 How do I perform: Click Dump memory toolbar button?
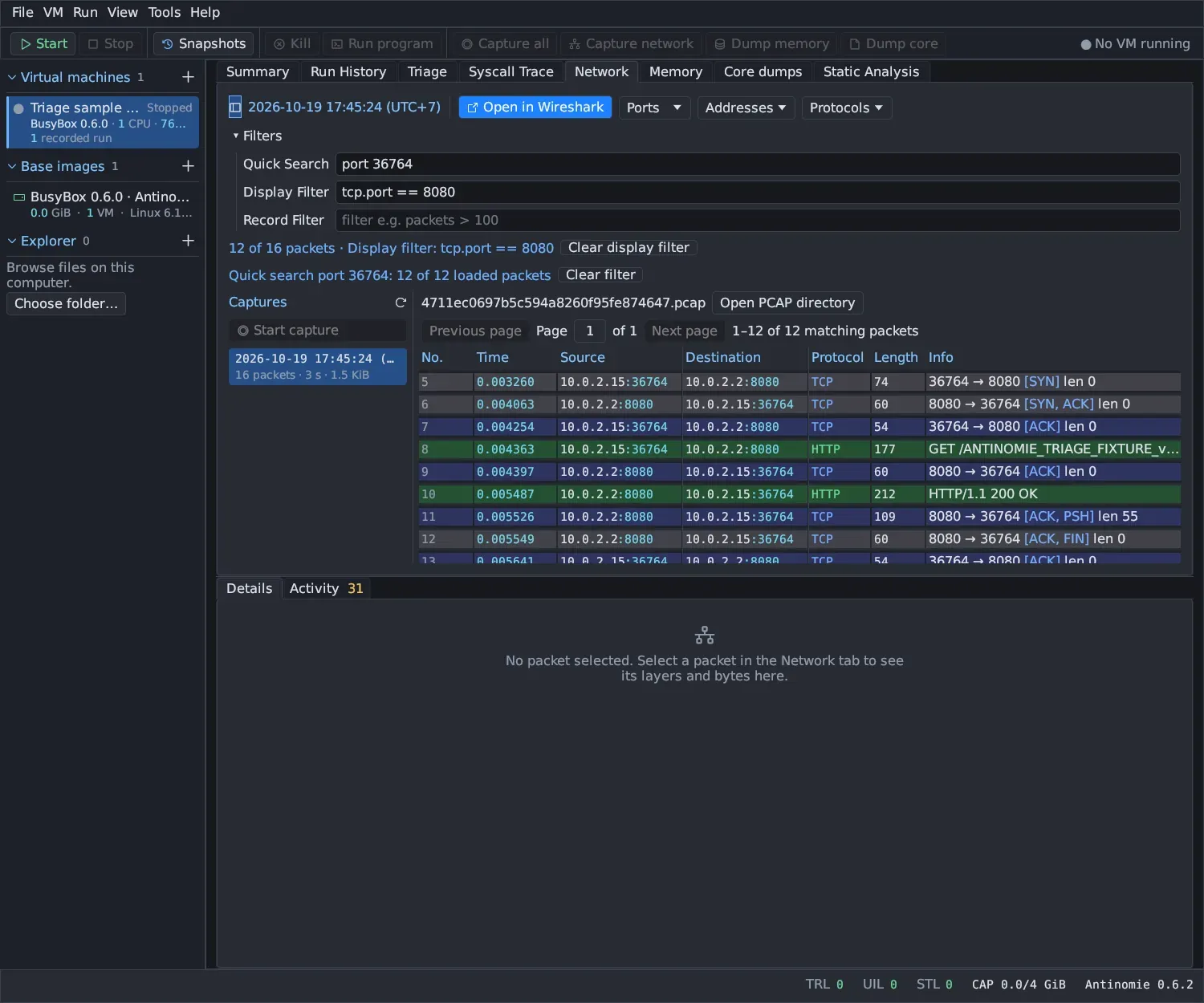(771, 43)
